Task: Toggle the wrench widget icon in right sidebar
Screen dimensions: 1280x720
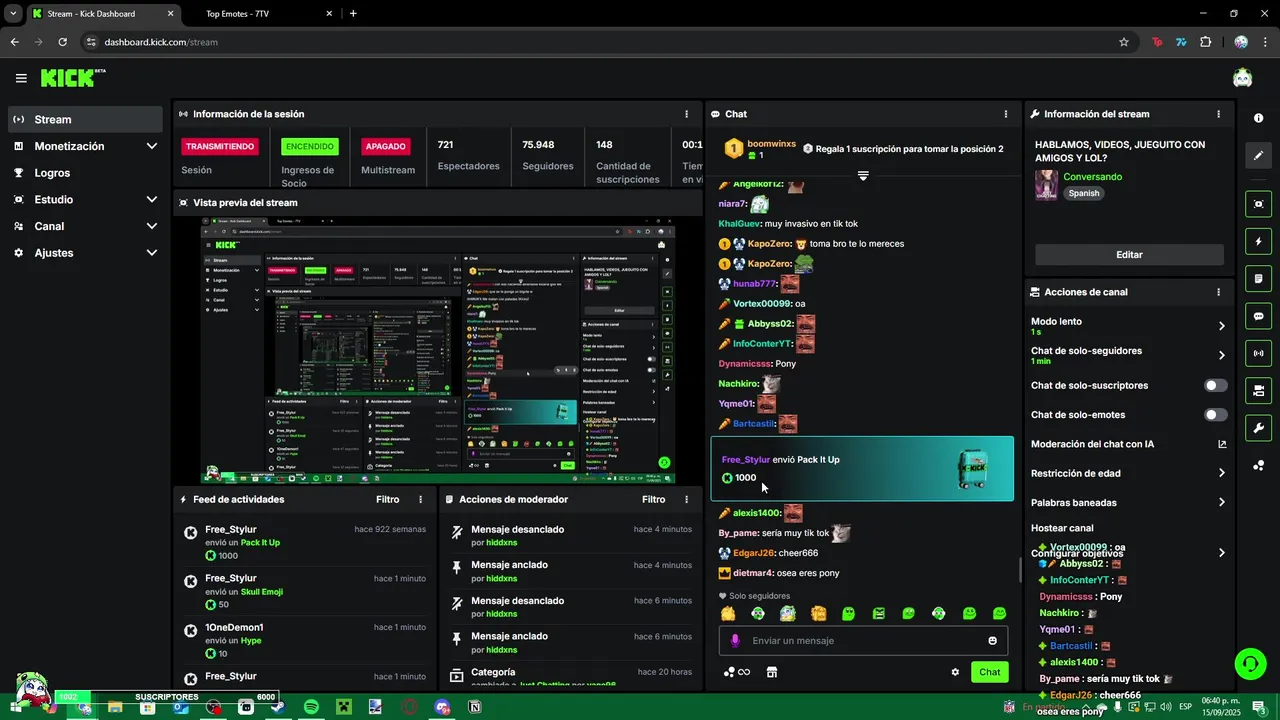Action: [1258, 428]
